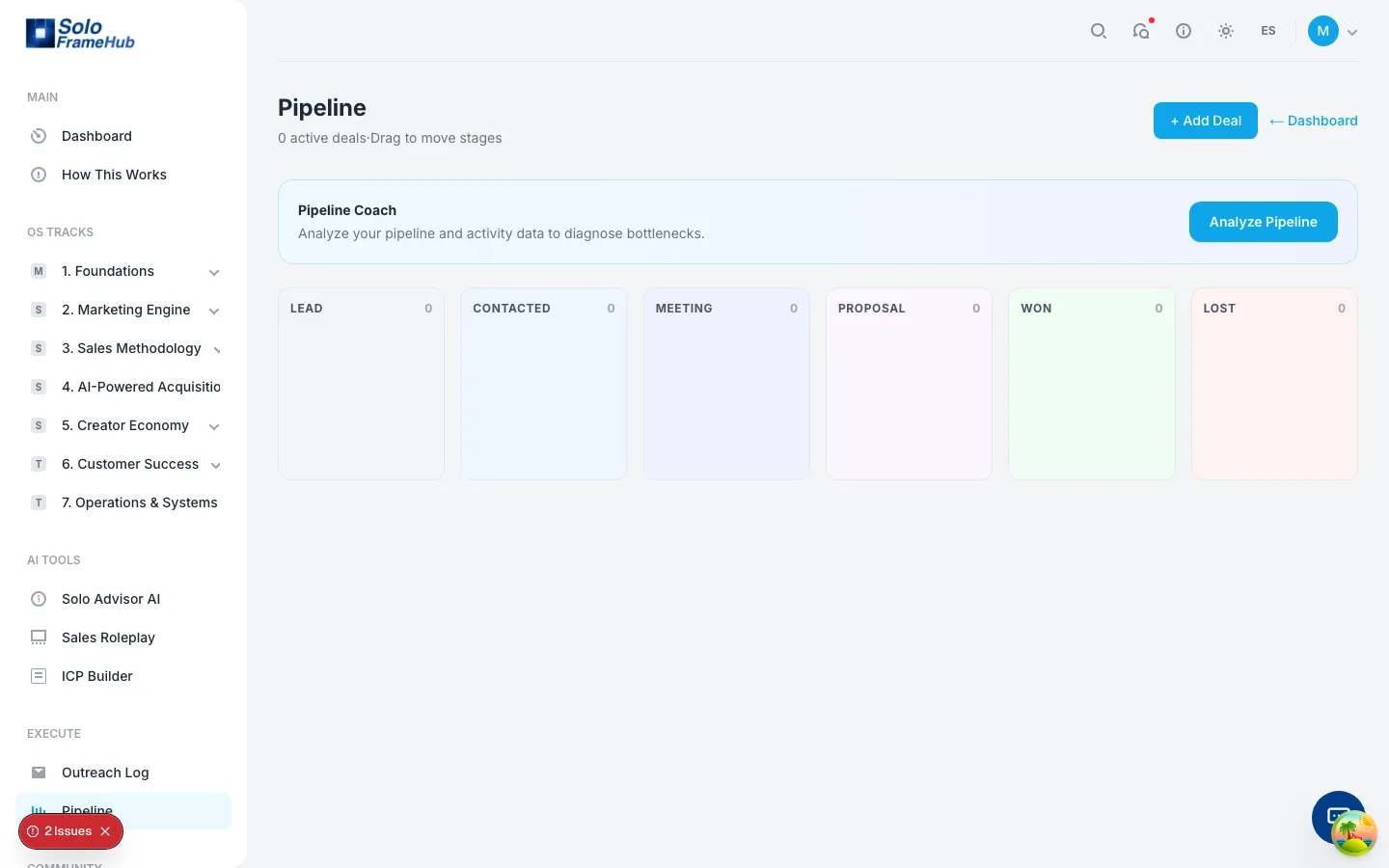This screenshot has width=1389, height=868.
Task: Click the PROPOSAL stage column
Action: click(909, 384)
